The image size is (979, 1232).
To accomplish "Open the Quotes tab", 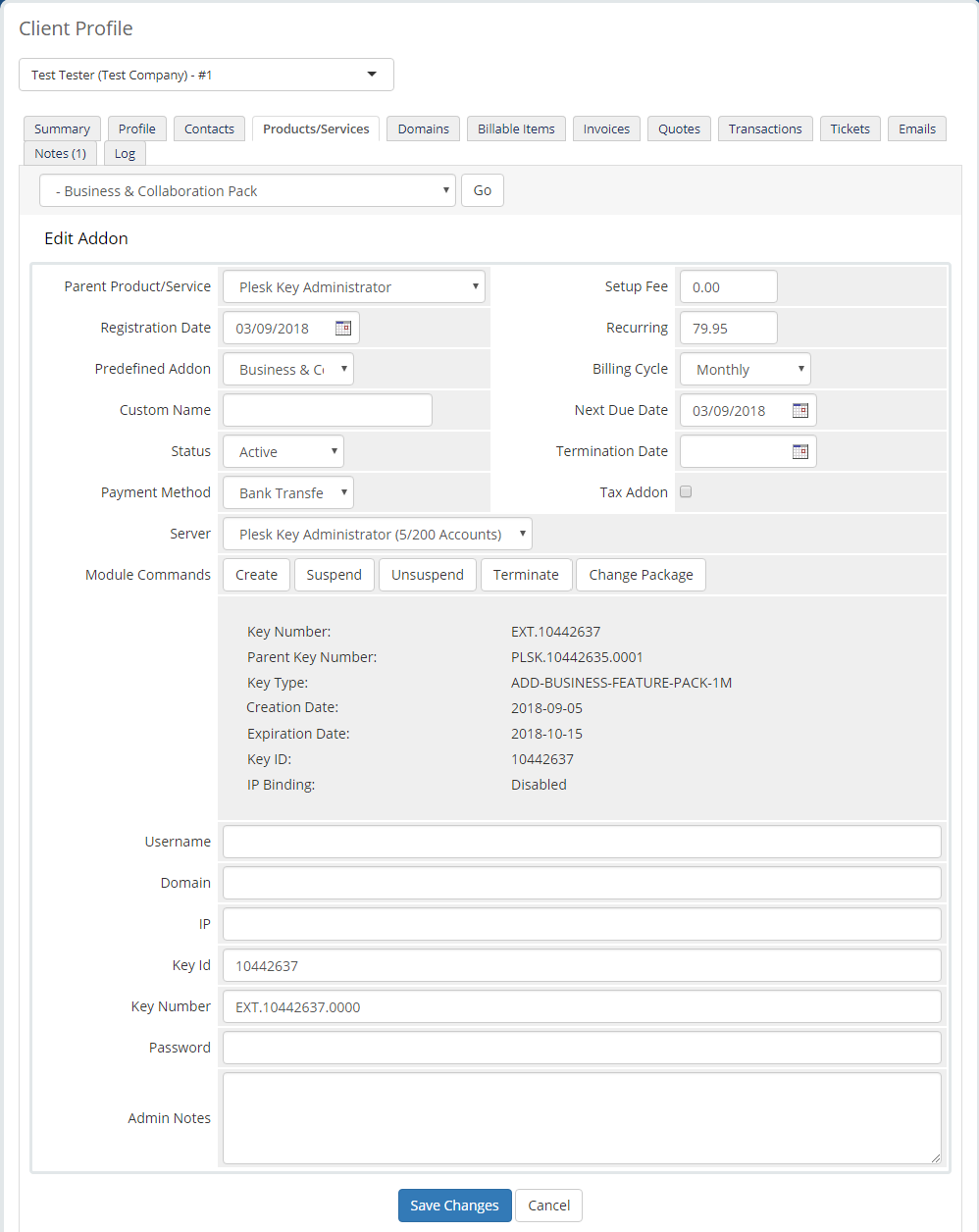I will [x=679, y=128].
